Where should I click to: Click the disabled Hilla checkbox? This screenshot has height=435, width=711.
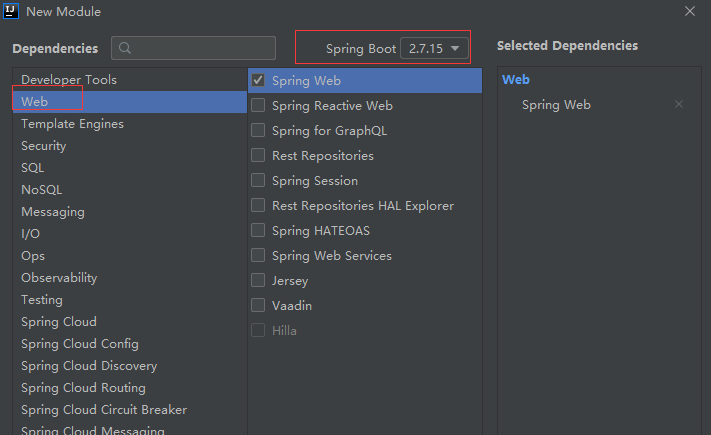coord(258,330)
